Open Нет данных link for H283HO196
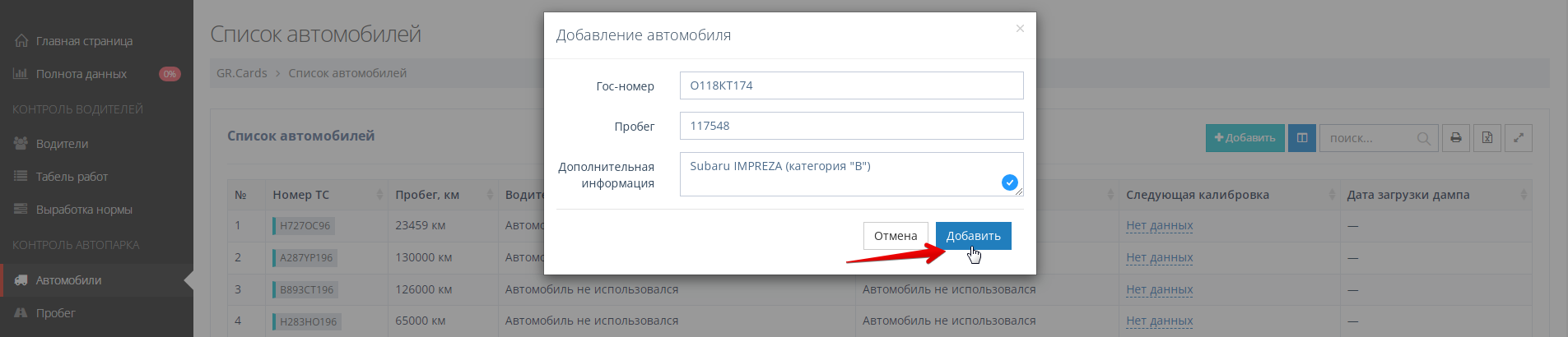The height and width of the screenshot is (337, 1568). [1159, 321]
